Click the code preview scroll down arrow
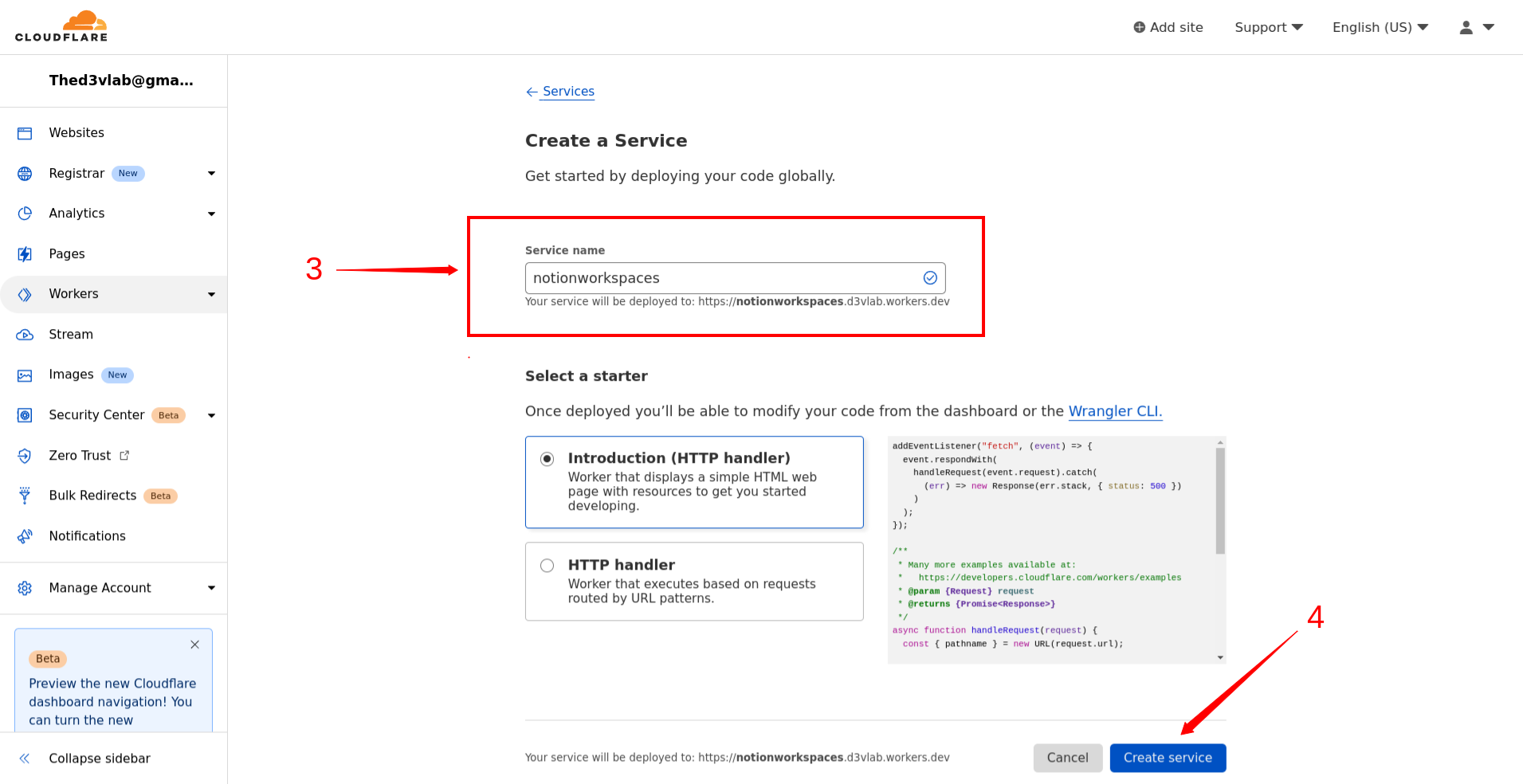1523x784 pixels. pyautogui.click(x=1220, y=658)
